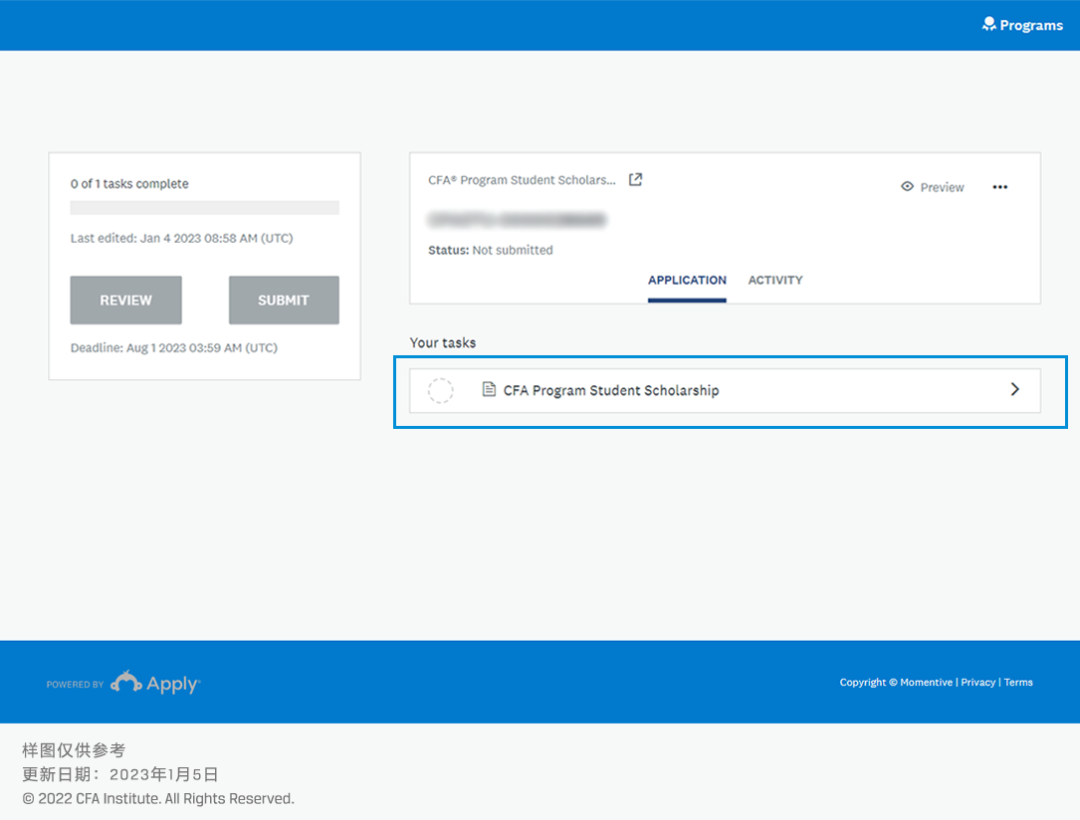Open the Privacy link
The height and width of the screenshot is (820, 1080).
pyautogui.click(x=978, y=682)
